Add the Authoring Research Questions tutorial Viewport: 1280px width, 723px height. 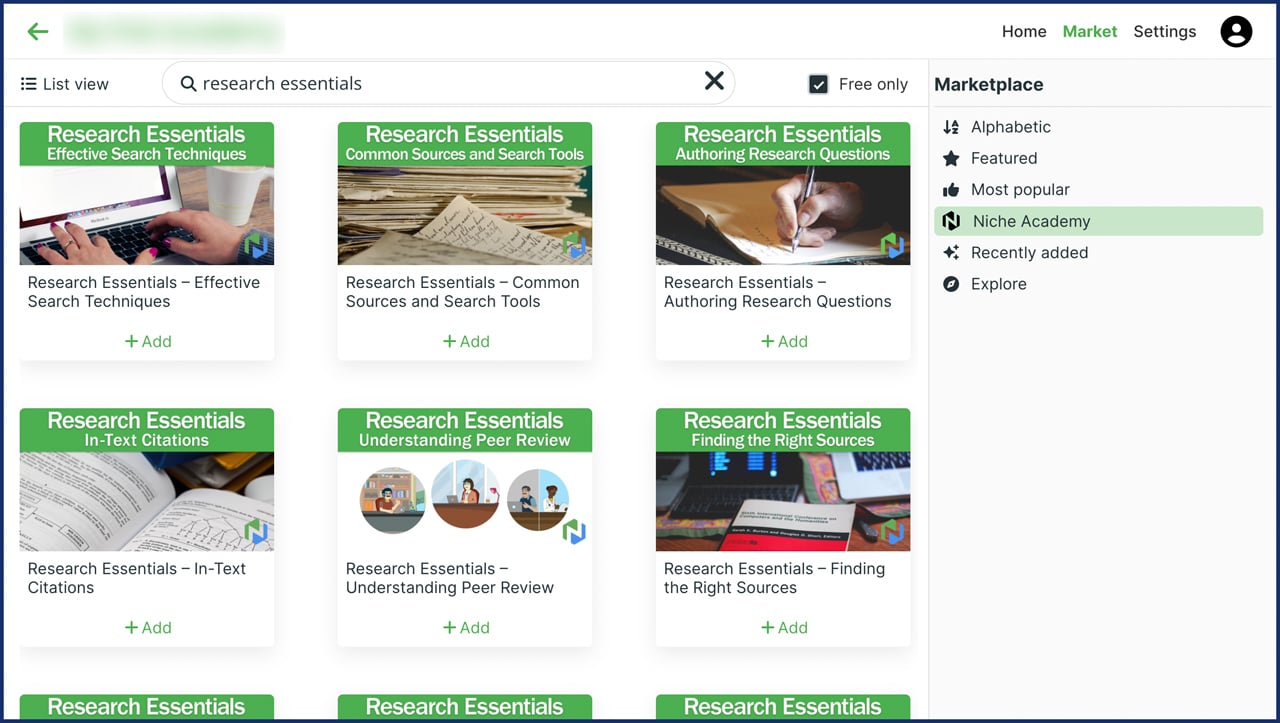pos(784,342)
